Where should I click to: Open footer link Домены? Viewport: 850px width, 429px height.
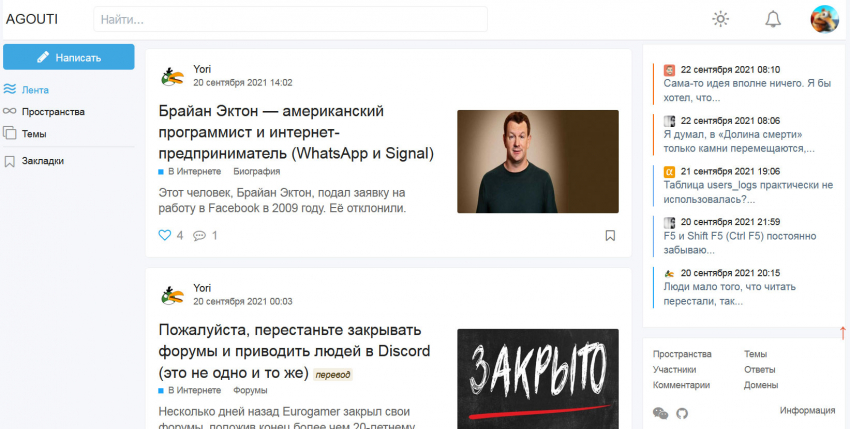pyautogui.click(x=761, y=386)
